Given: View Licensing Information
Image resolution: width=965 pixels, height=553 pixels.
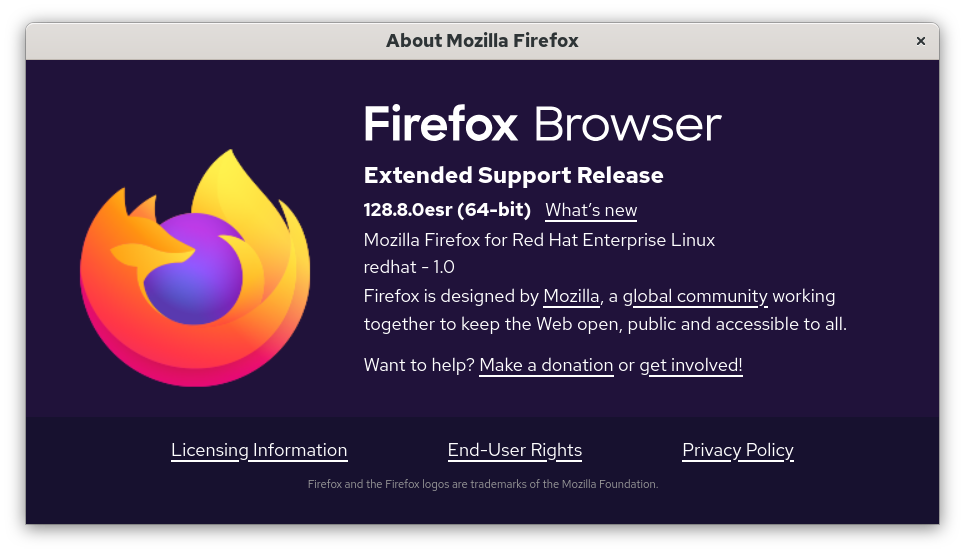Looking at the screenshot, I should (259, 450).
